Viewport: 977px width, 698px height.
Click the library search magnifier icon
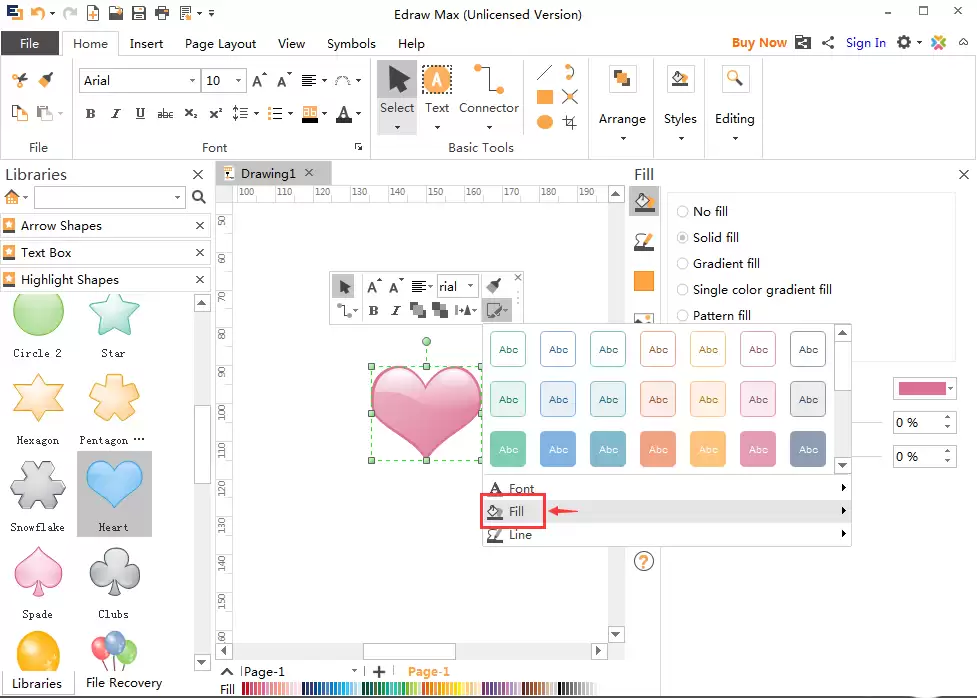[199, 198]
